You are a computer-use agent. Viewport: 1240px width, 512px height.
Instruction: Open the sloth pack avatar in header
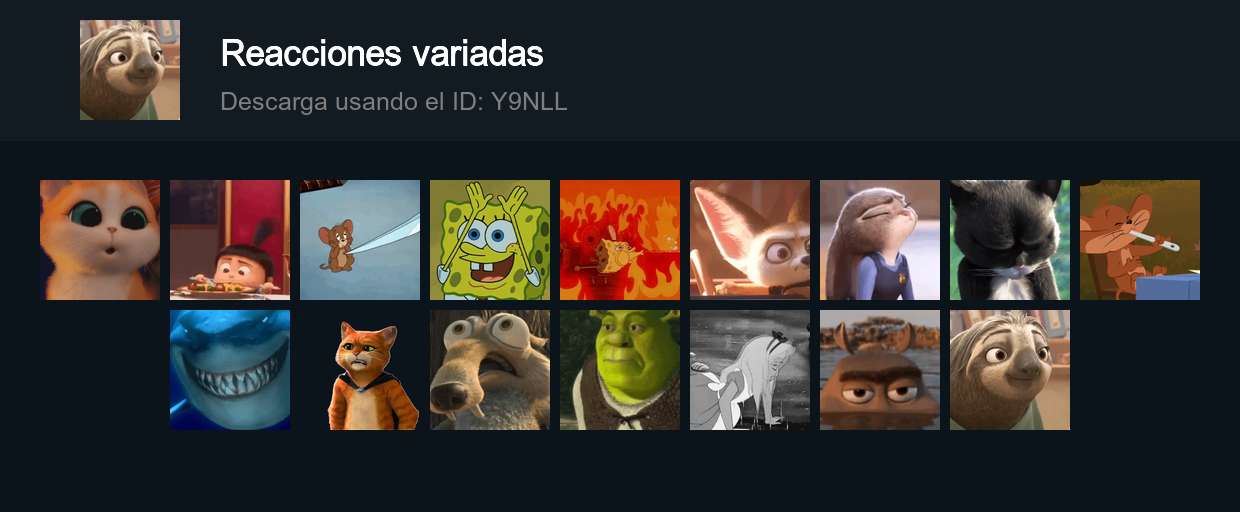coord(130,70)
